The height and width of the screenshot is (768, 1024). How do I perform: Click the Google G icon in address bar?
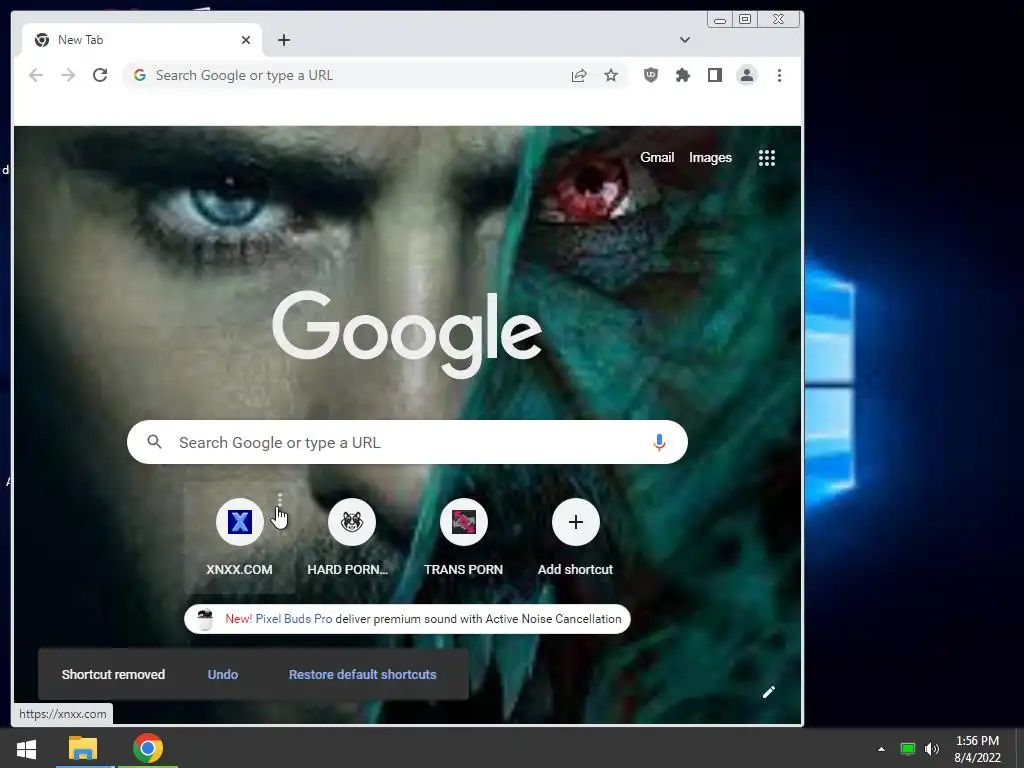point(140,75)
